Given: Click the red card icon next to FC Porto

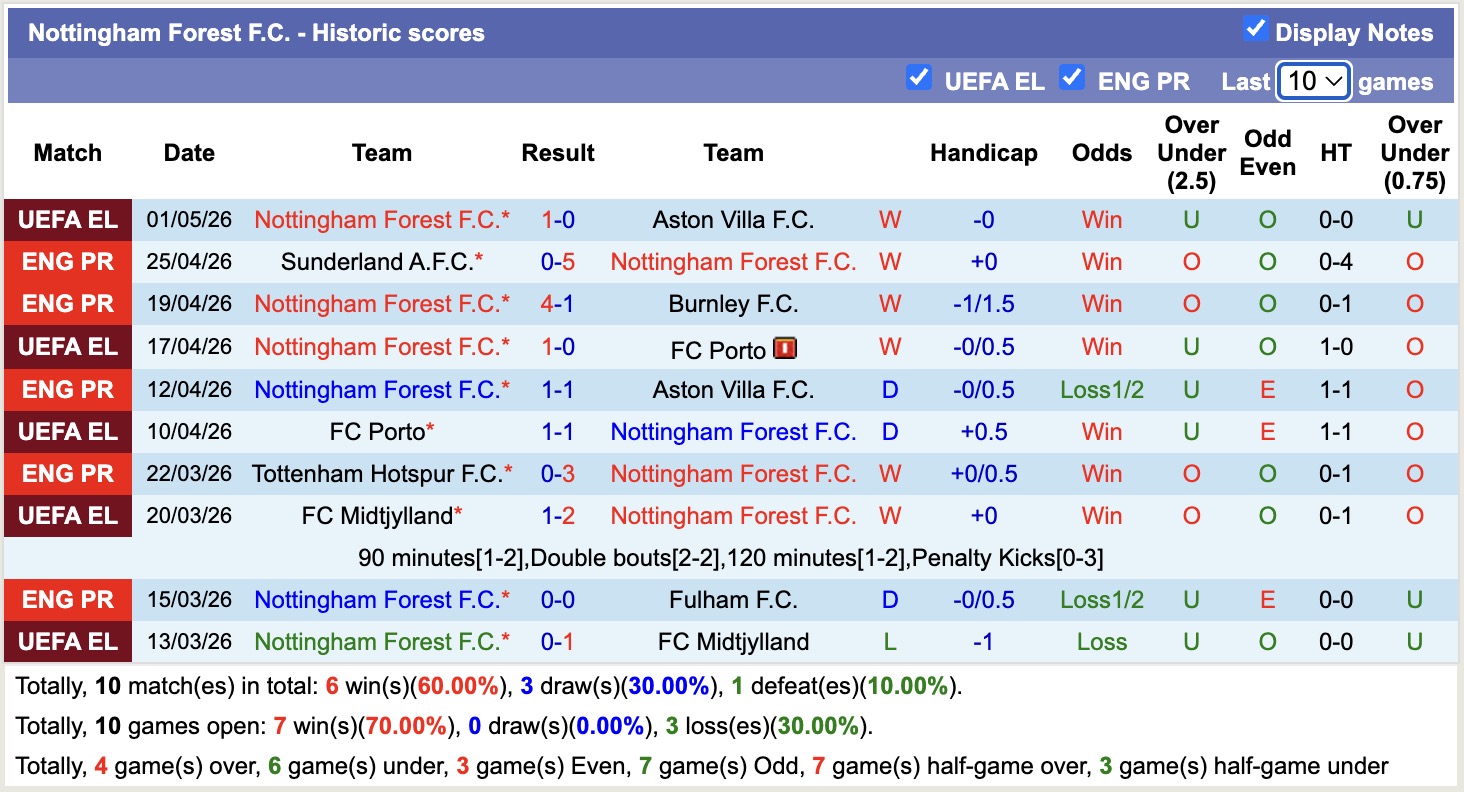Looking at the screenshot, I should [785, 349].
